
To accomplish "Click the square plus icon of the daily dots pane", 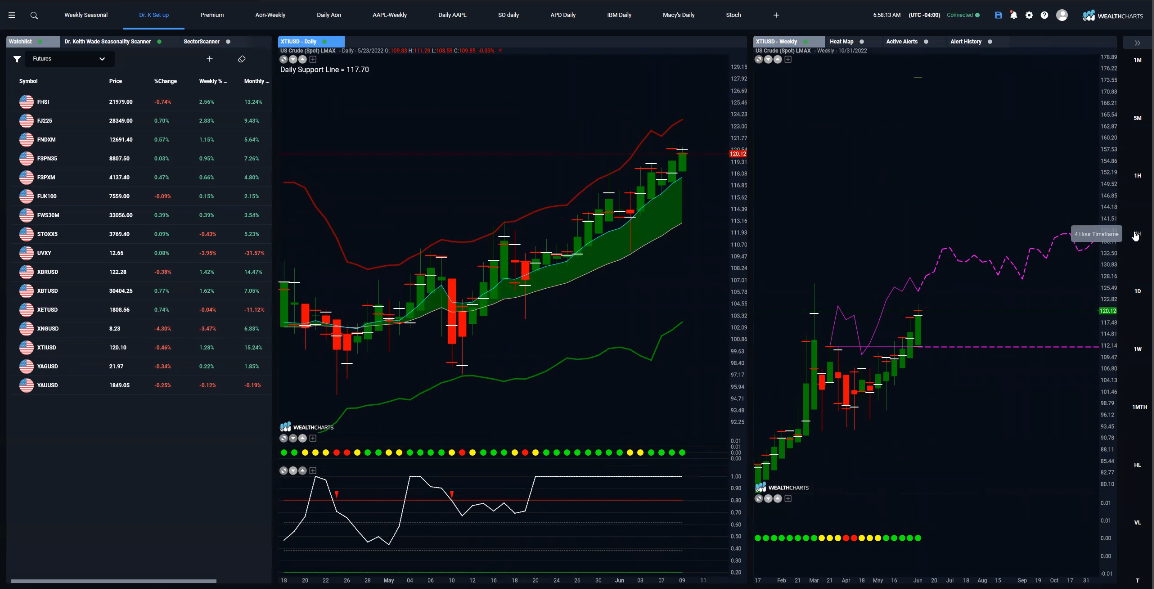I will coord(313,438).
